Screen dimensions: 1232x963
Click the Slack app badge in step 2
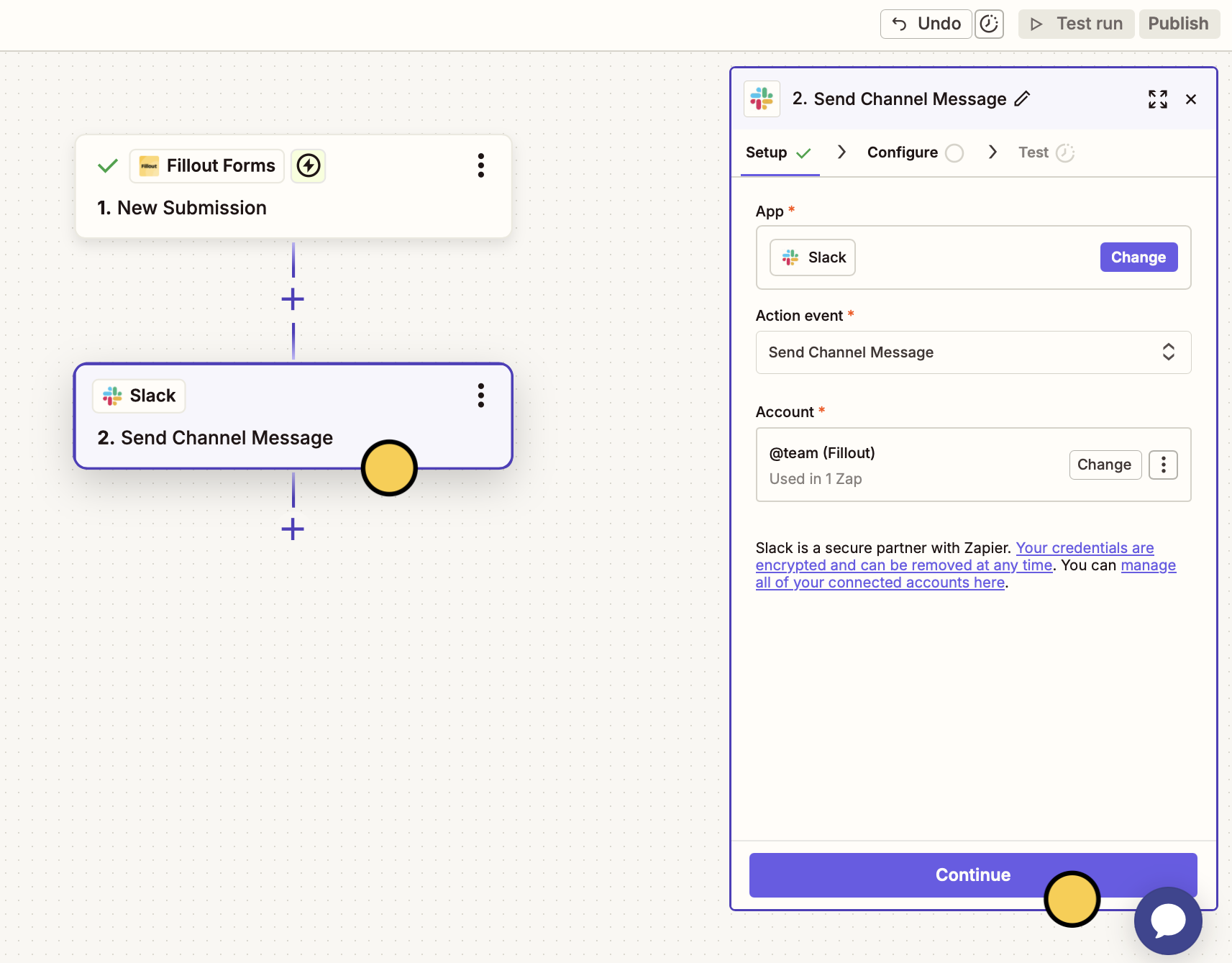click(139, 396)
